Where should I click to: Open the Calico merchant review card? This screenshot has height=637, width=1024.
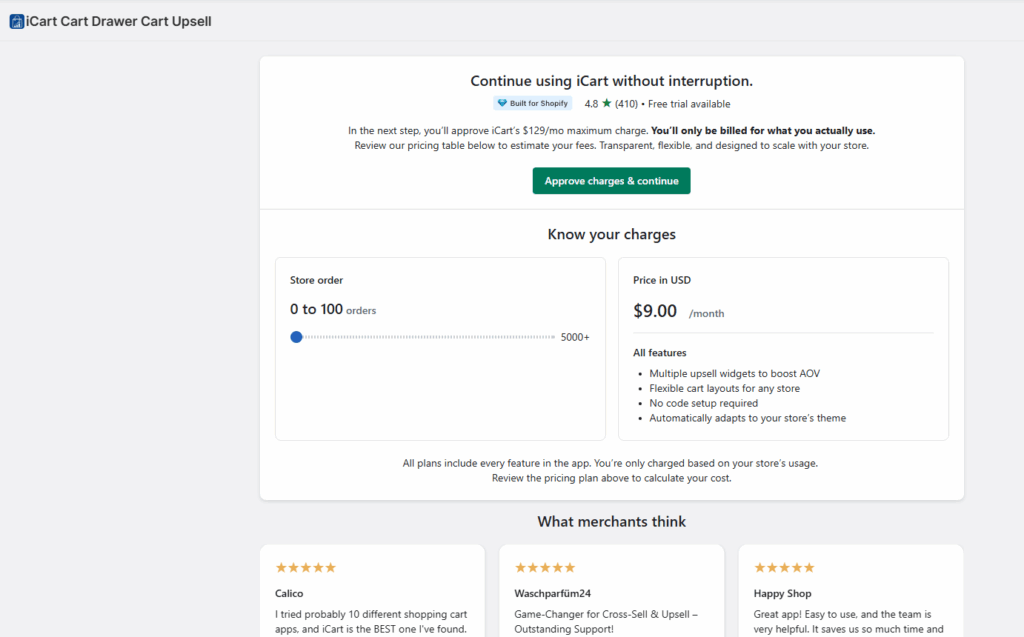pyautogui.click(x=372, y=600)
